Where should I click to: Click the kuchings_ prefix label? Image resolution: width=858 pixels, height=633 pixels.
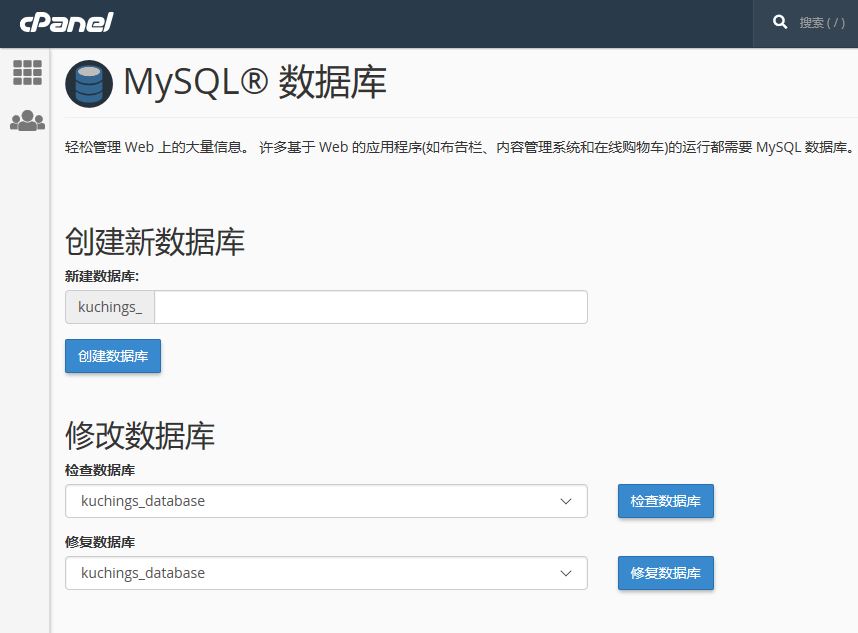pyautogui.click(x=110, y=307)
